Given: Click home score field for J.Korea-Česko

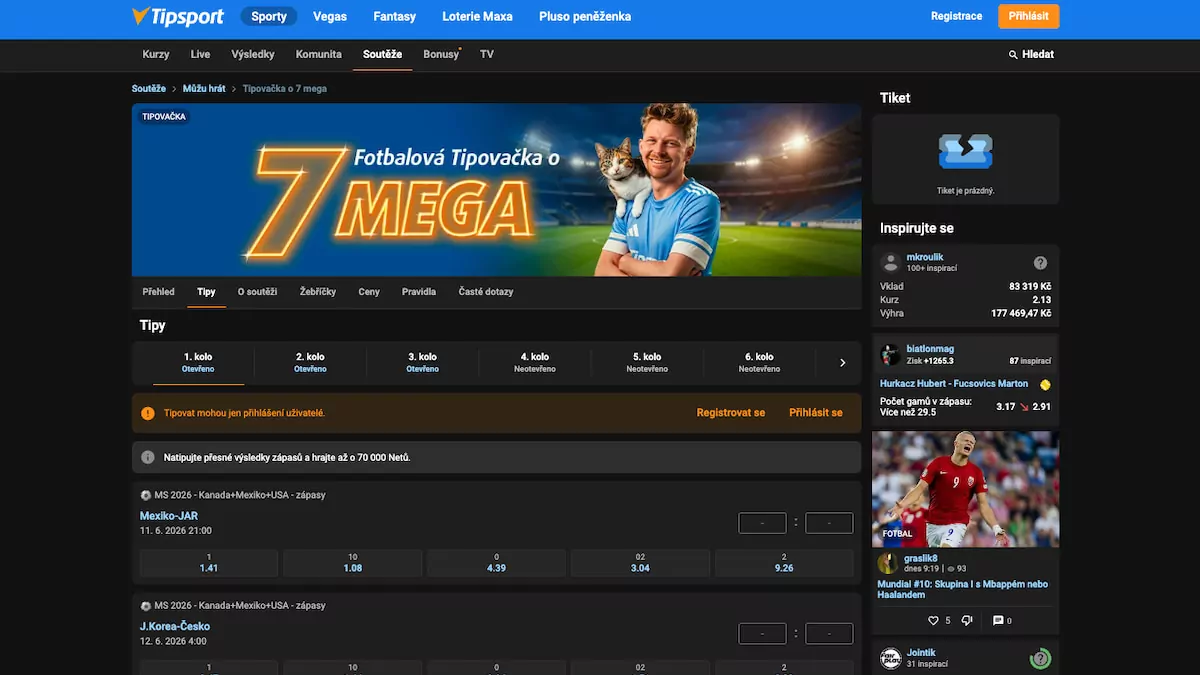Looking at the screenshot, I should pos(762,633).
